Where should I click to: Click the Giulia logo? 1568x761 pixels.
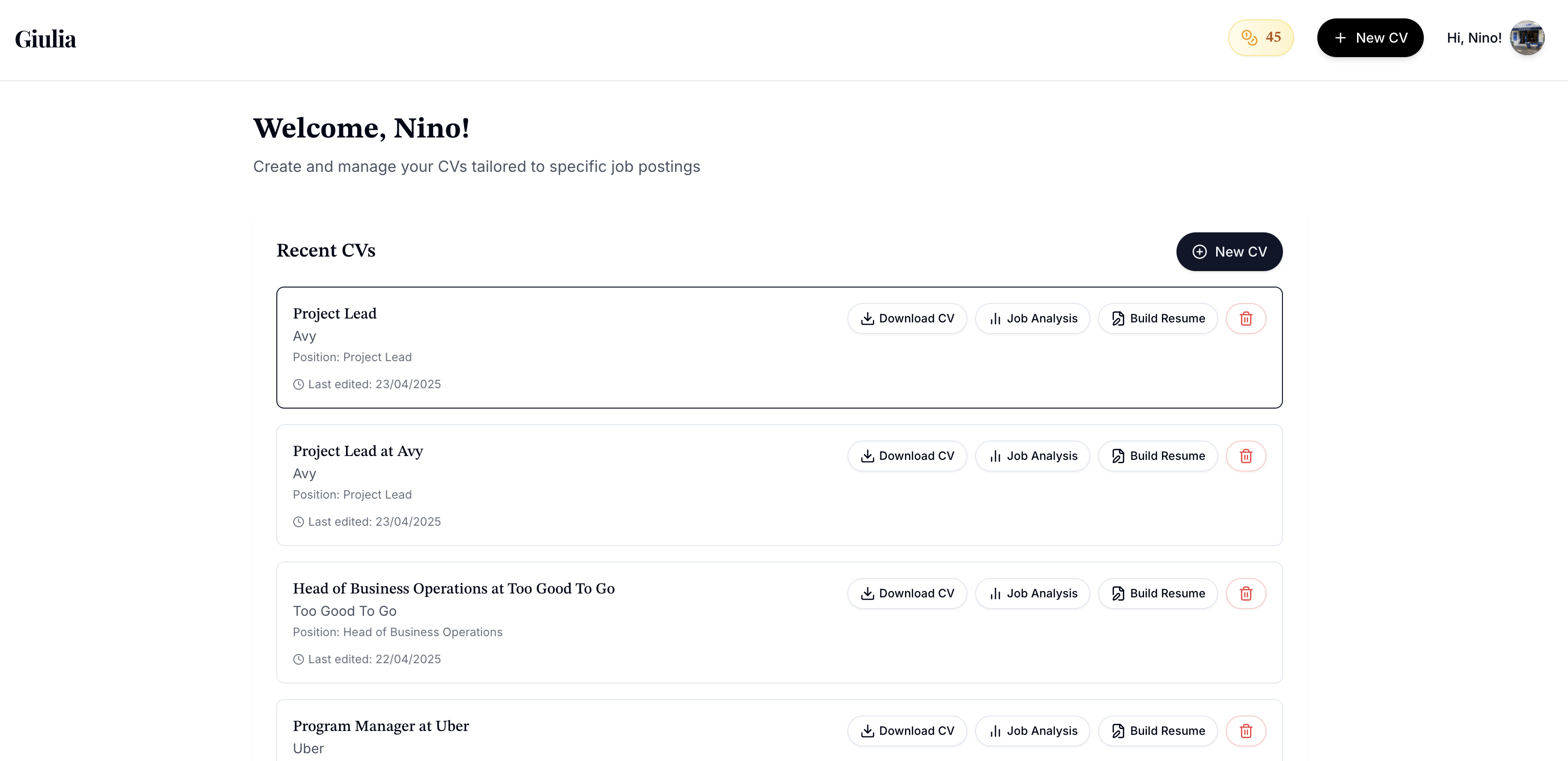pyautogui.click(x=45, y=40)
